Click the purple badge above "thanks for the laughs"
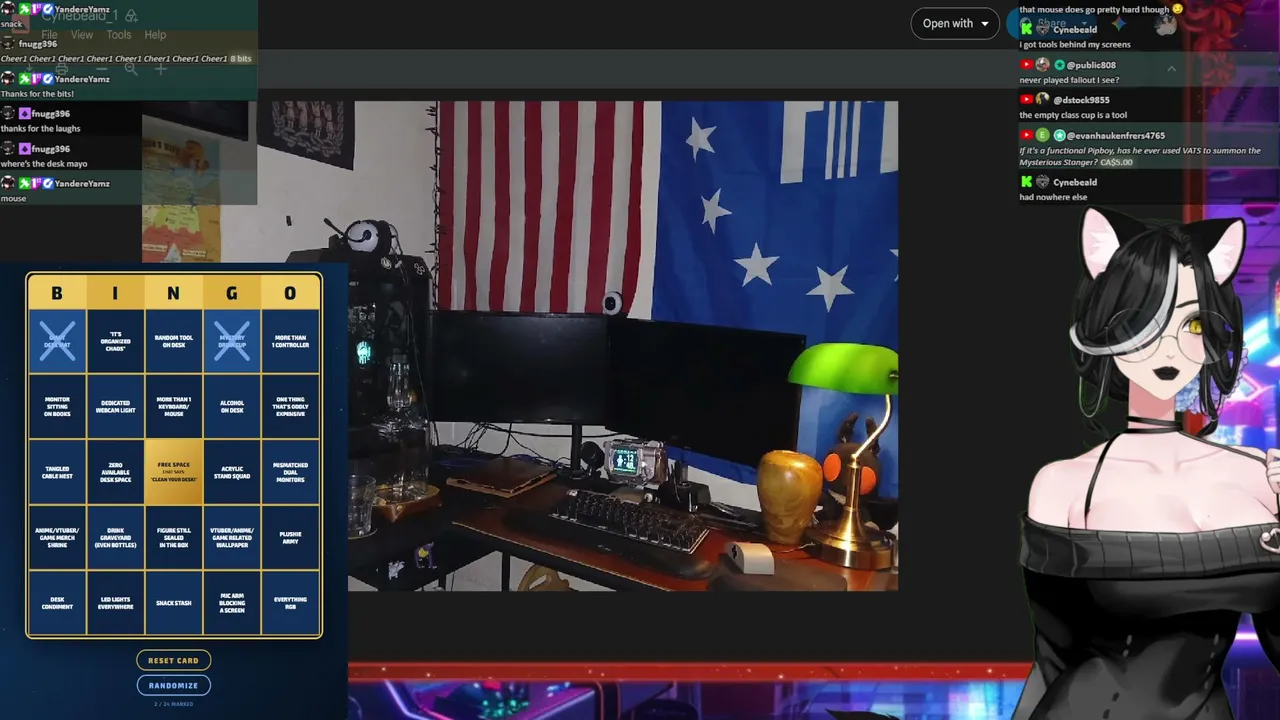 pos(24,114)
